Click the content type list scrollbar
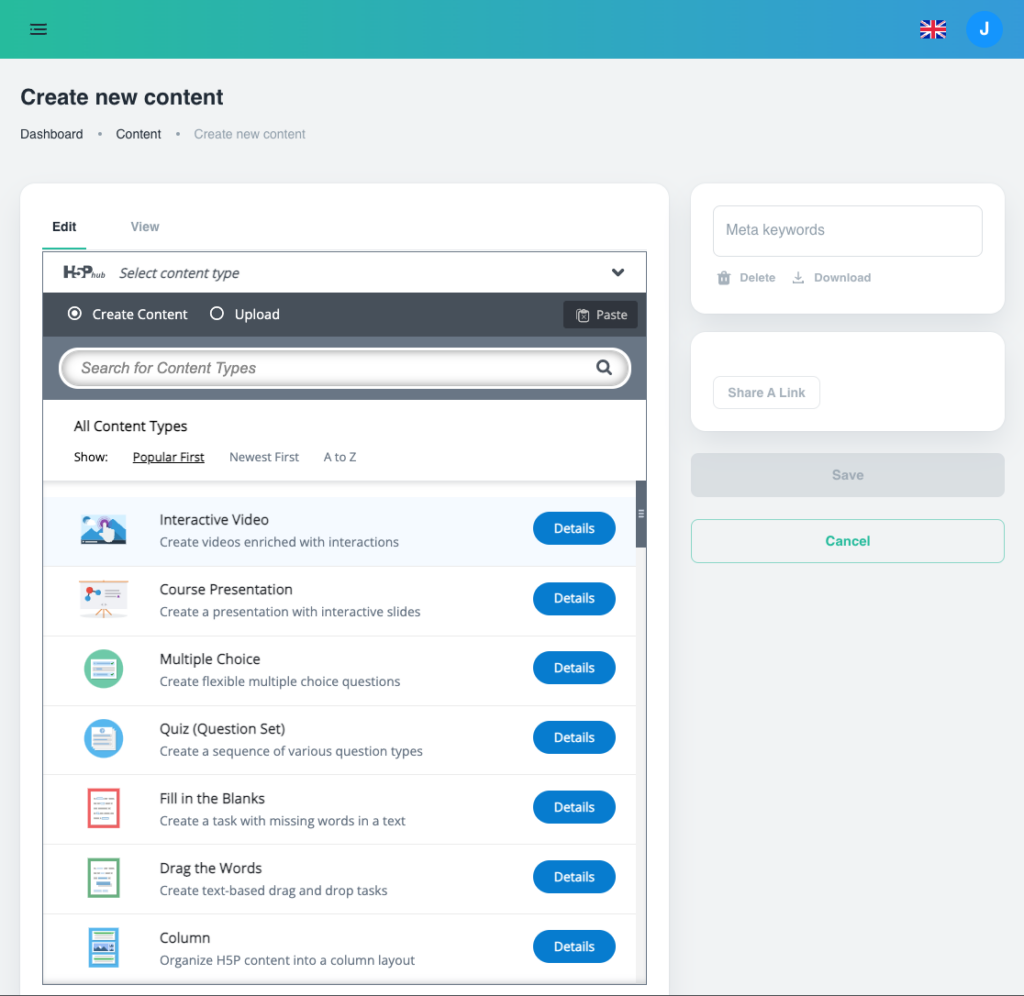This screenshot has height=996, width=1024. click(641, 515)
